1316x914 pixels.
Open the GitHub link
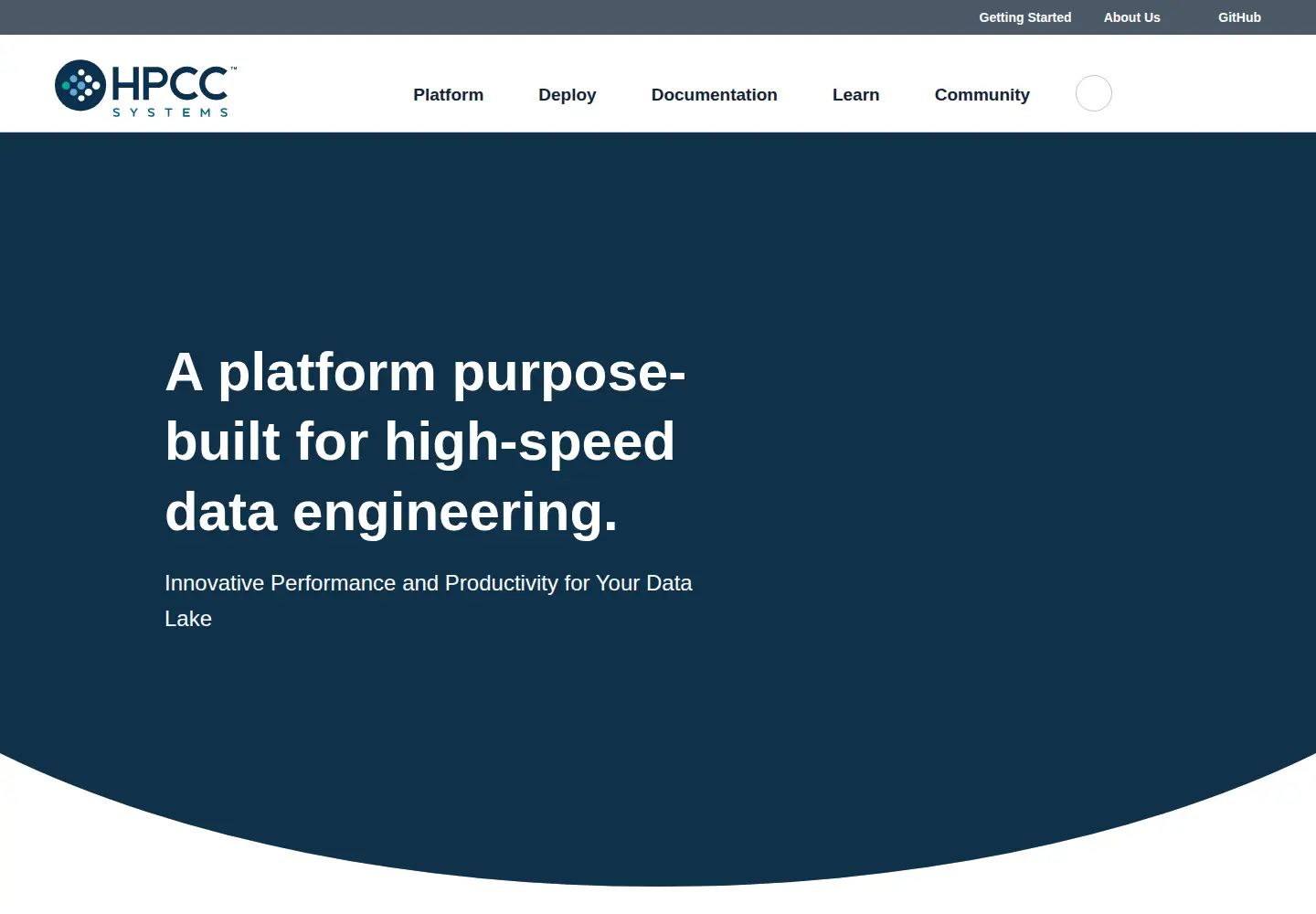click(1239, 17)
